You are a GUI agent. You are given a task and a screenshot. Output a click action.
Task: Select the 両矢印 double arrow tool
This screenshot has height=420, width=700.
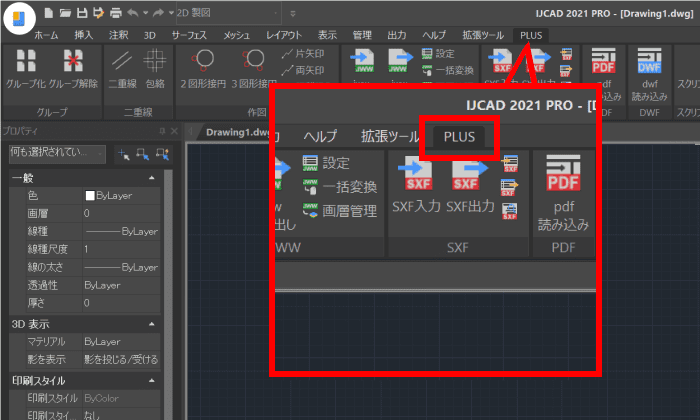pos(303,70)
